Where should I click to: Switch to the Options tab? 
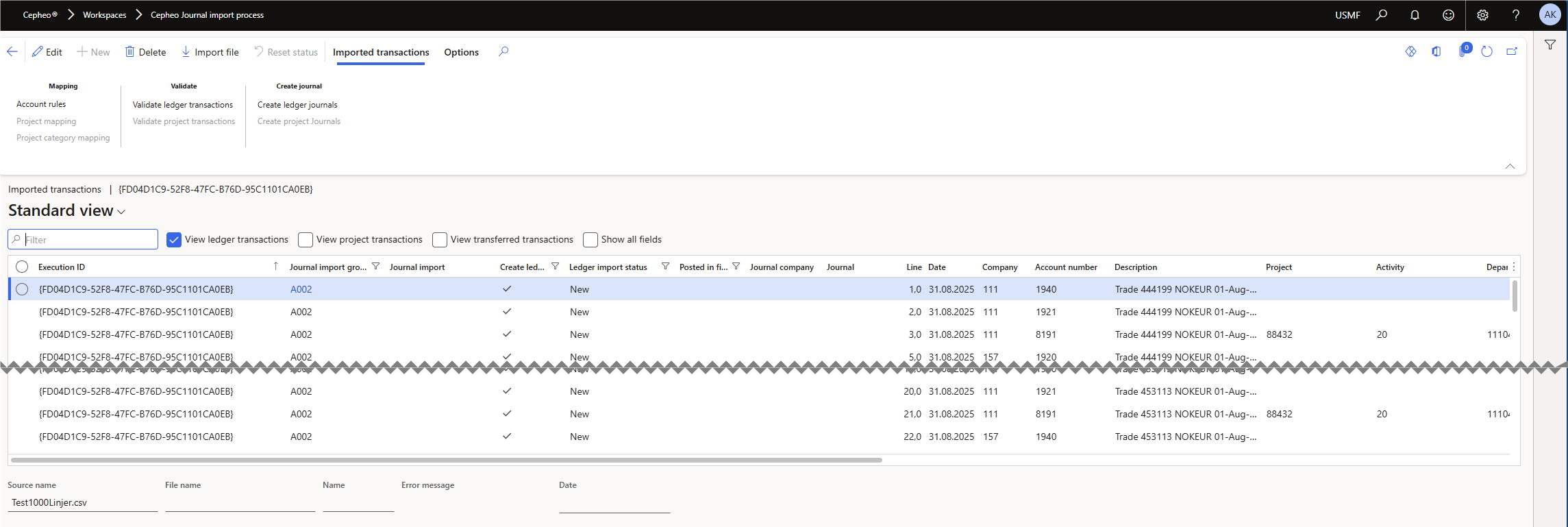tap(461, 52)
